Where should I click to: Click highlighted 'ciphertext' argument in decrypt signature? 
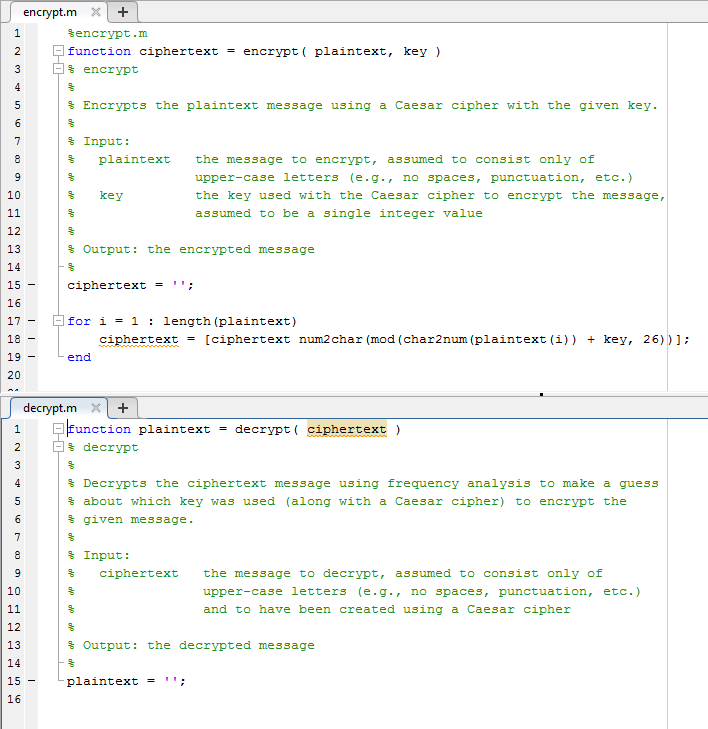346,429
